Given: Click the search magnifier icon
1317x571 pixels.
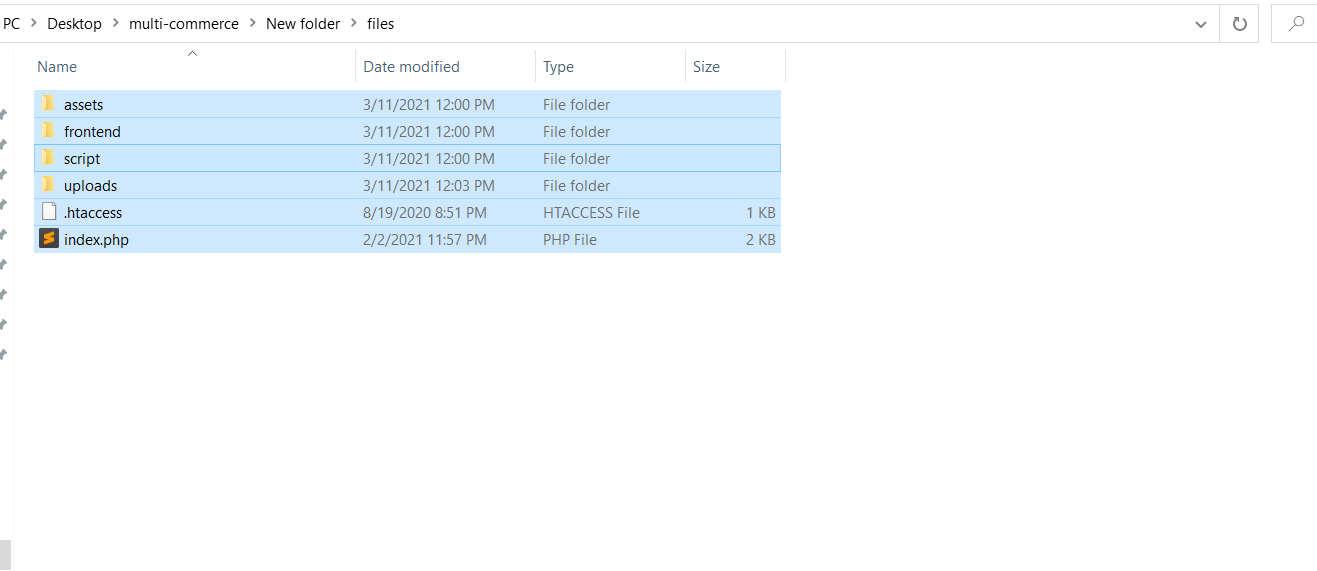Looking at the screenshot, I should (1296, 24).
